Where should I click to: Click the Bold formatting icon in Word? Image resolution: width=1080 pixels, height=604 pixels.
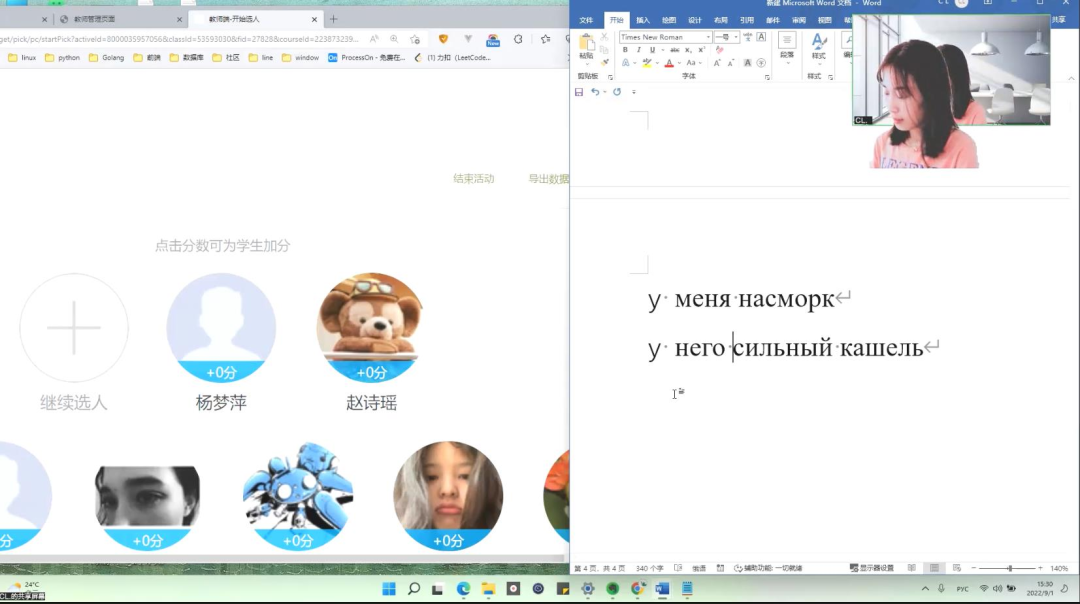click(x=625, y=50)
